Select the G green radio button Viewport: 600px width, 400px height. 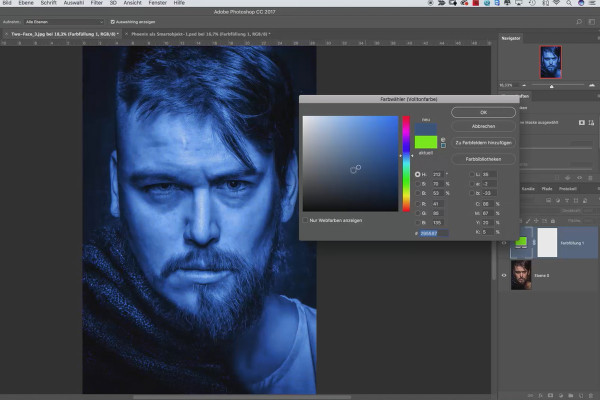click(417, 213)
